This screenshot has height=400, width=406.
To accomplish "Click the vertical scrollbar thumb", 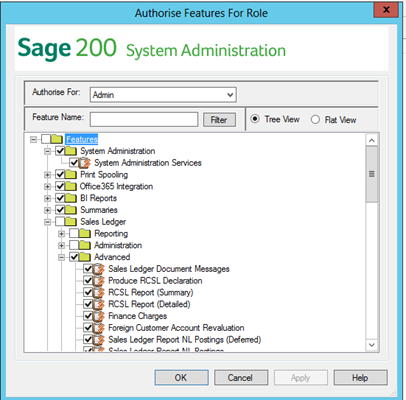I will tap(372, 174).
